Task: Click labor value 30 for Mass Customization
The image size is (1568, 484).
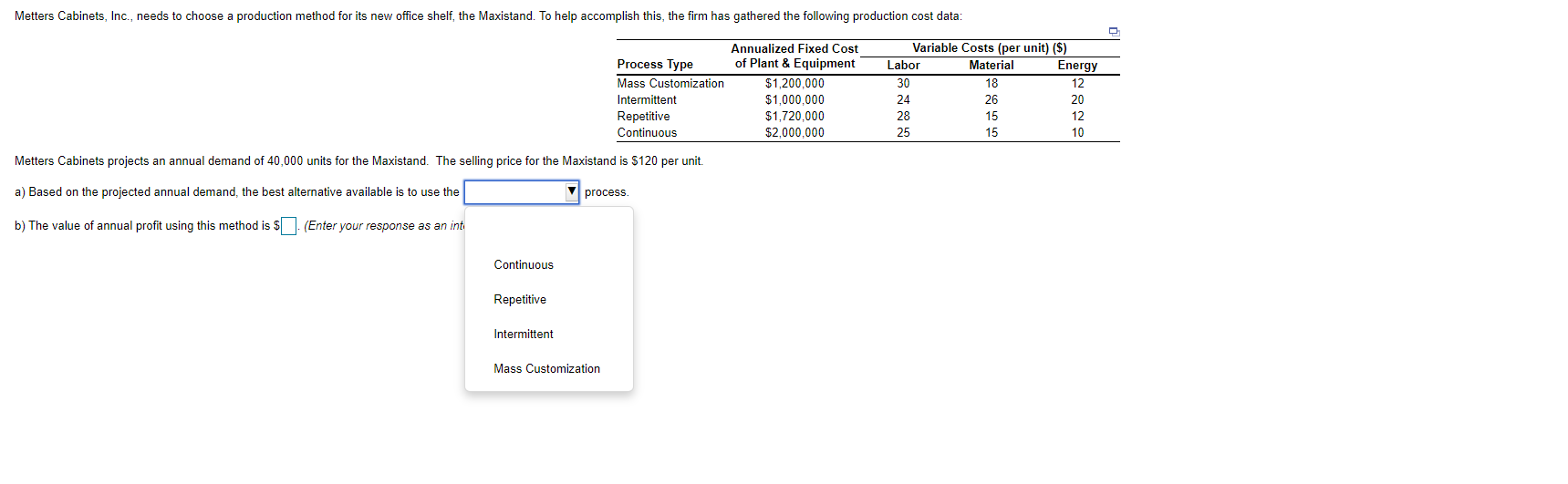Action: pos(903,83)
